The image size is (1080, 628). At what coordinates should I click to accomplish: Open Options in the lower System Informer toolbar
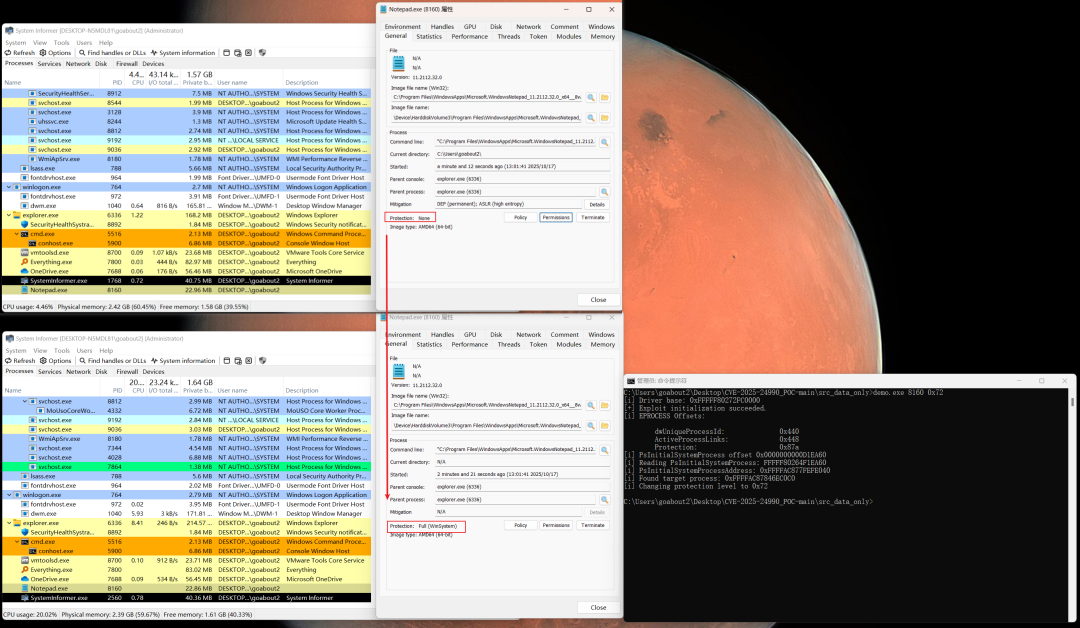57,361
